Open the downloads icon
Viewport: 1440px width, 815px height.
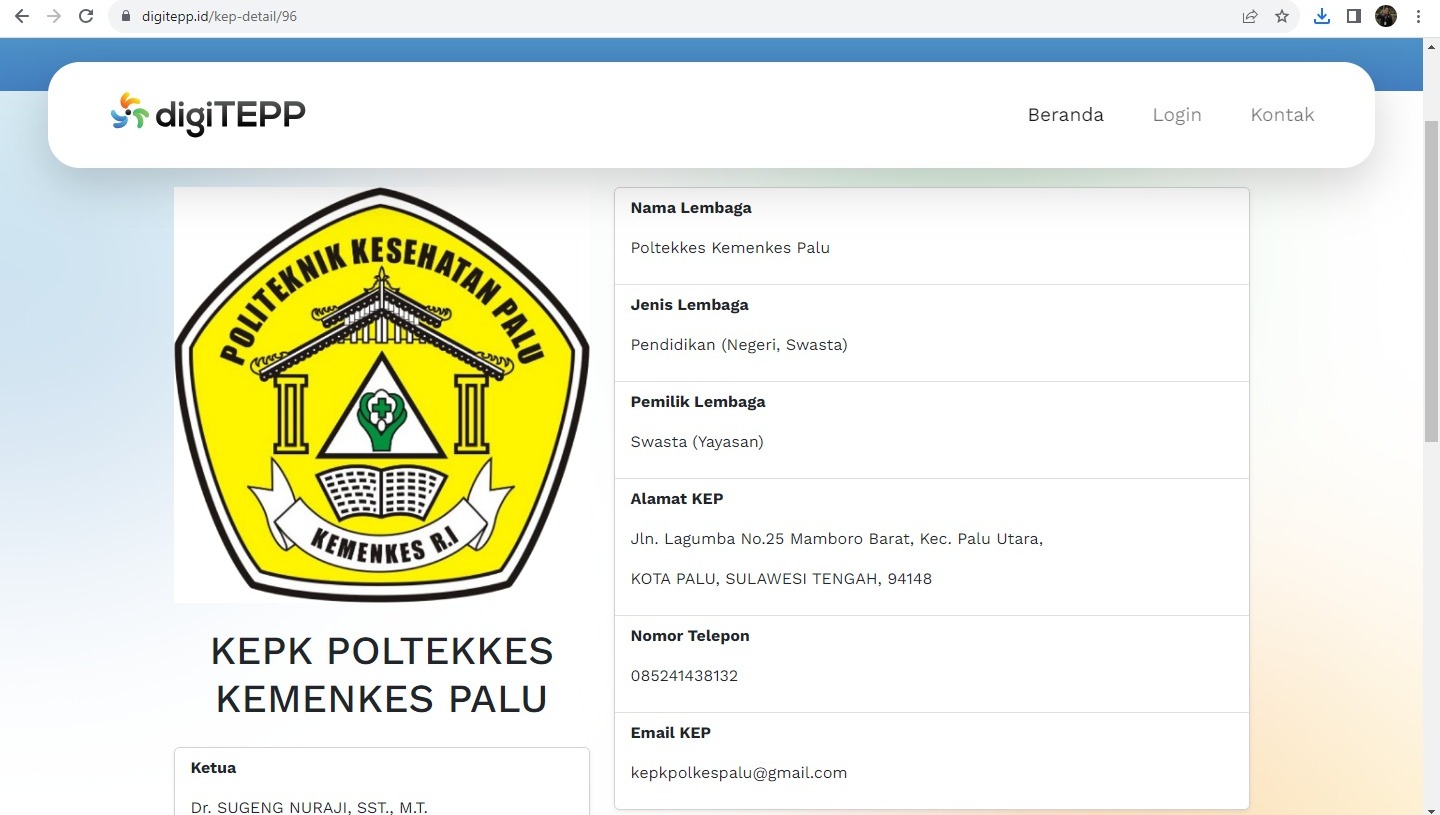[x=1322, y=16]
